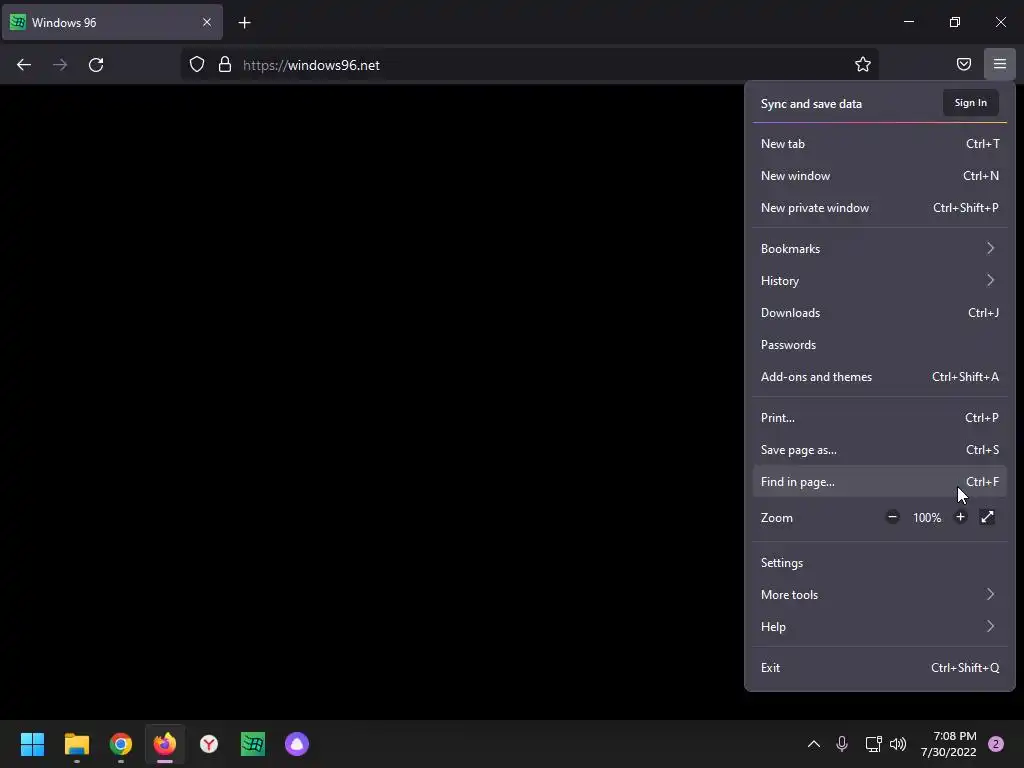Open Downloads from the menu

pyautogui.click(x=880, y=313)
